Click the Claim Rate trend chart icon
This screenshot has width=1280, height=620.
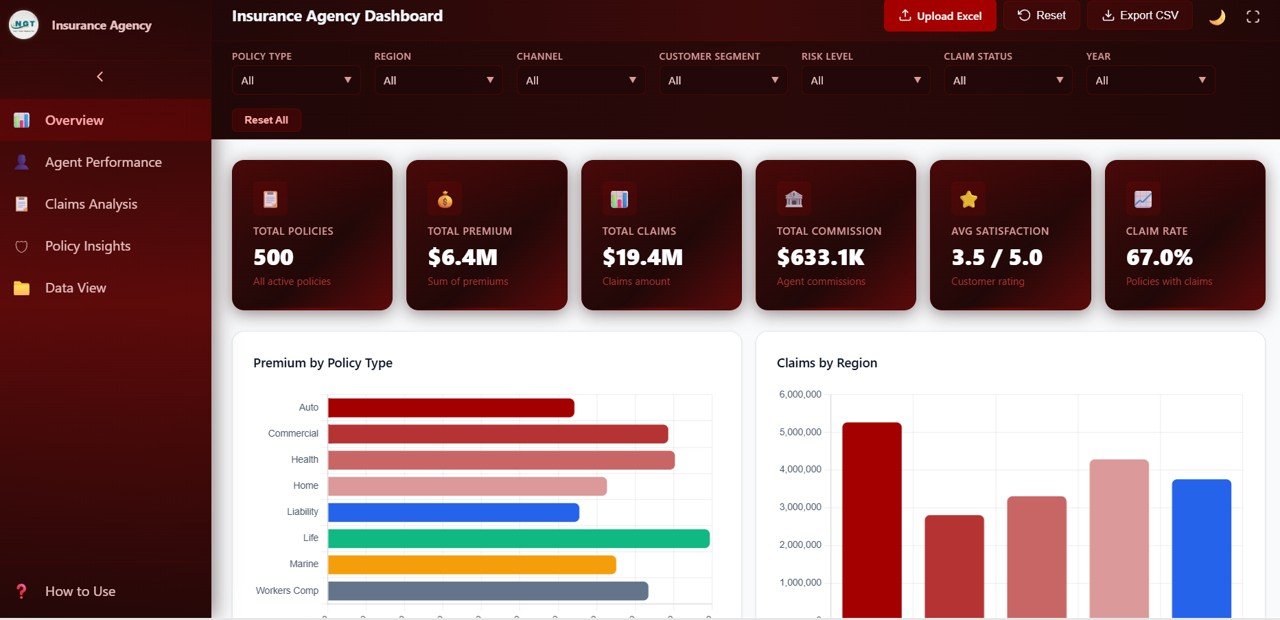pyautogui.click(x=1143, y=199)
